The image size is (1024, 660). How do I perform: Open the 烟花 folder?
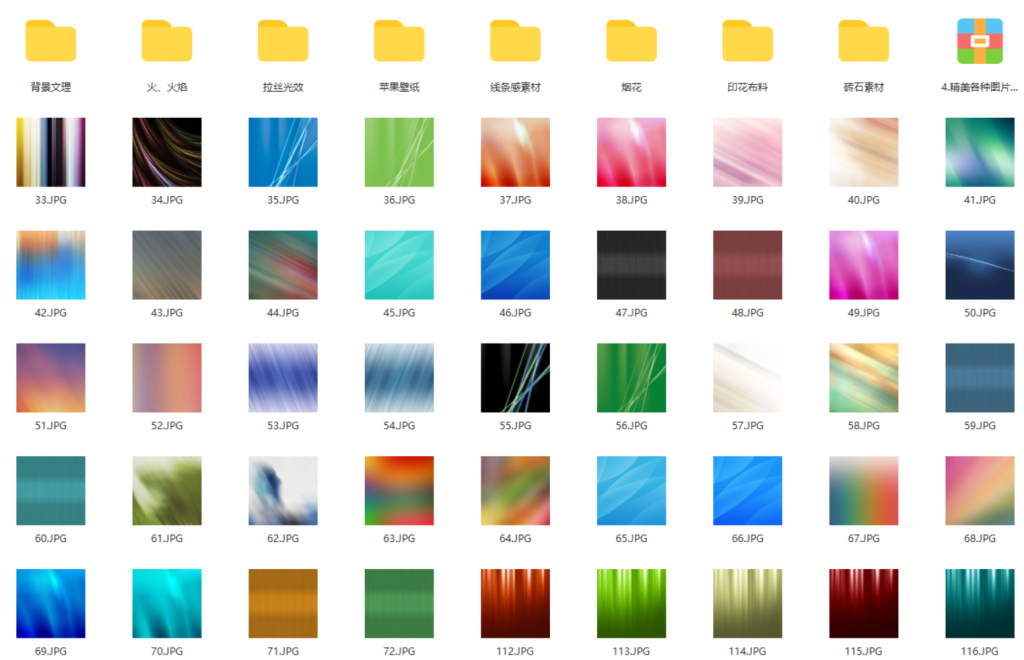[631, 42]
